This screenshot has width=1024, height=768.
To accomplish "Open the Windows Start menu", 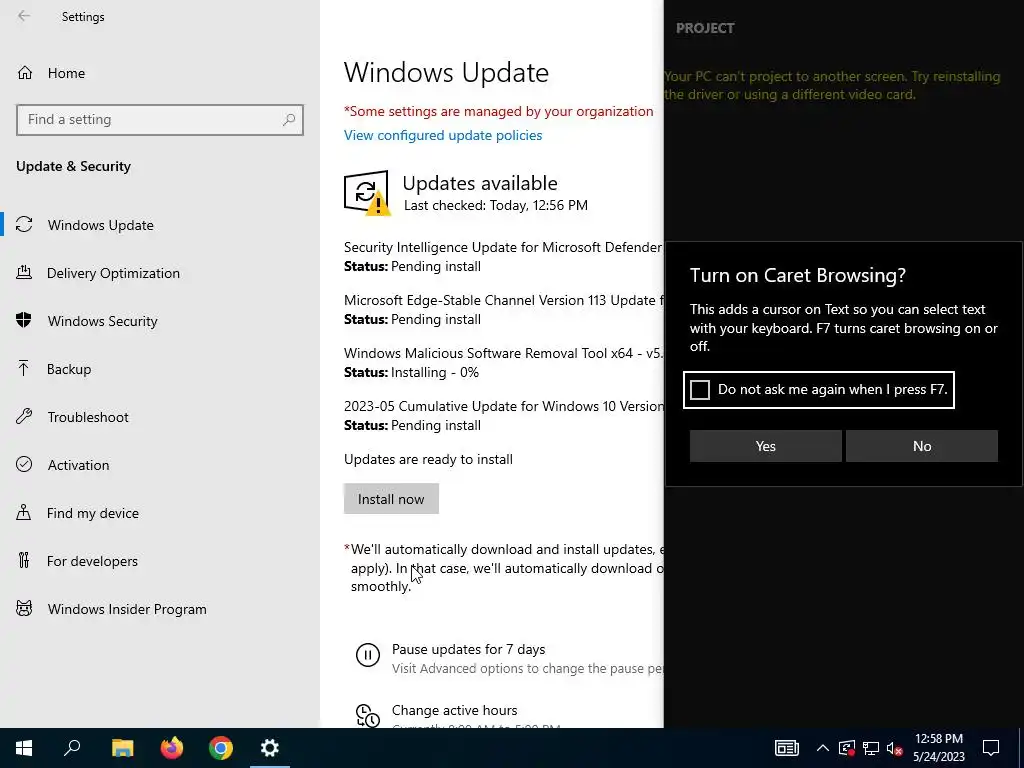I will tap(24, 748).
